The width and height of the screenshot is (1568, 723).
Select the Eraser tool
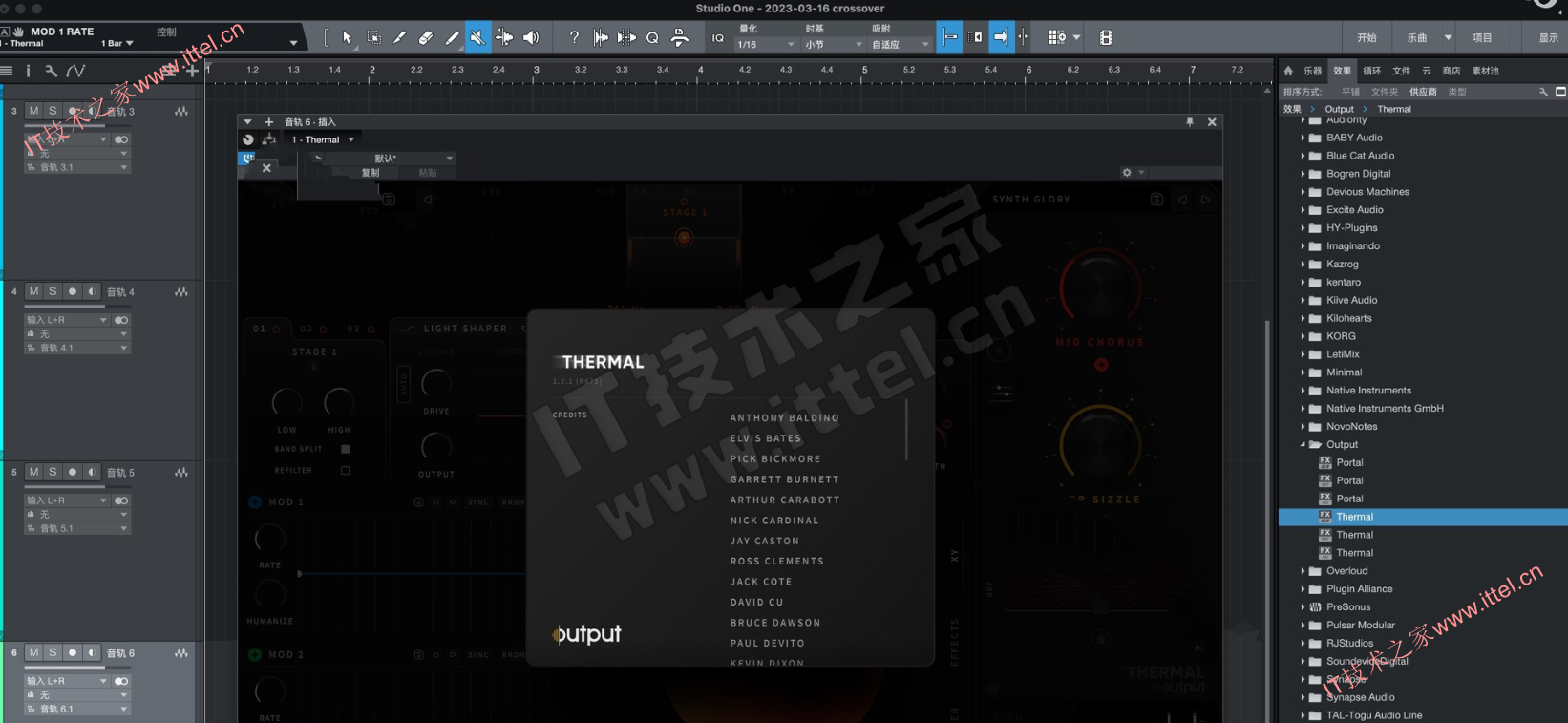(426, 38)
